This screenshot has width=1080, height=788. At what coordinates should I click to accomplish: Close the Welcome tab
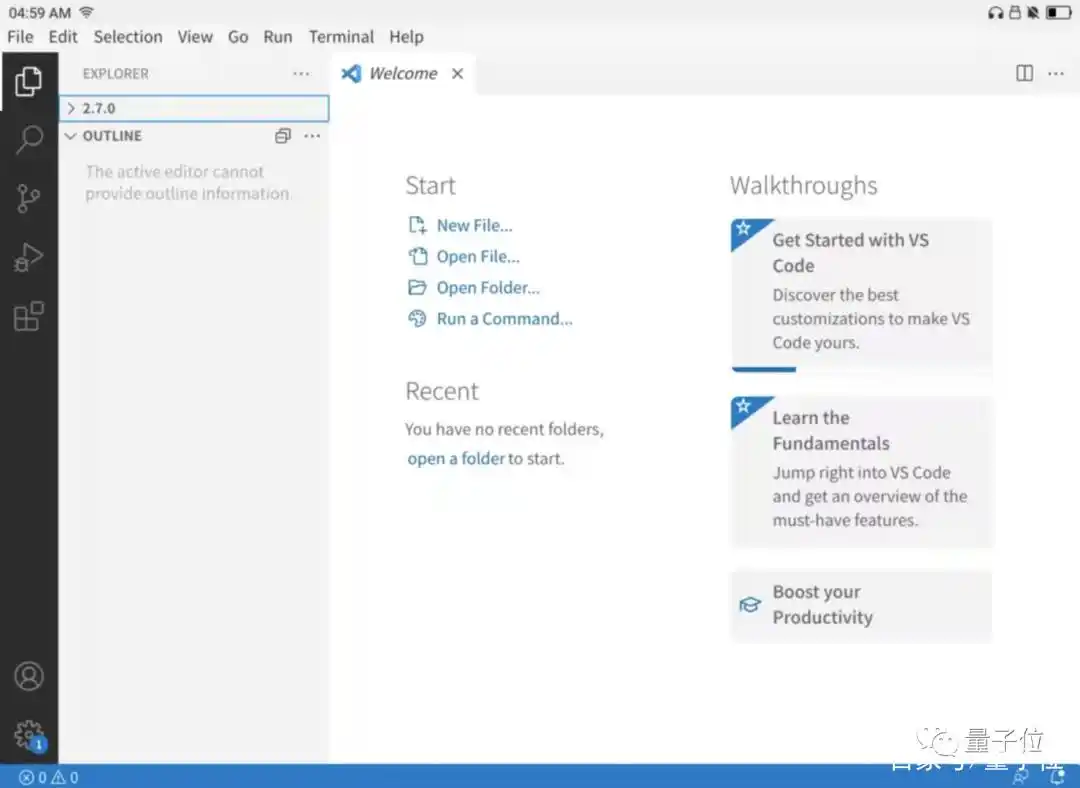tap(457, 74)
